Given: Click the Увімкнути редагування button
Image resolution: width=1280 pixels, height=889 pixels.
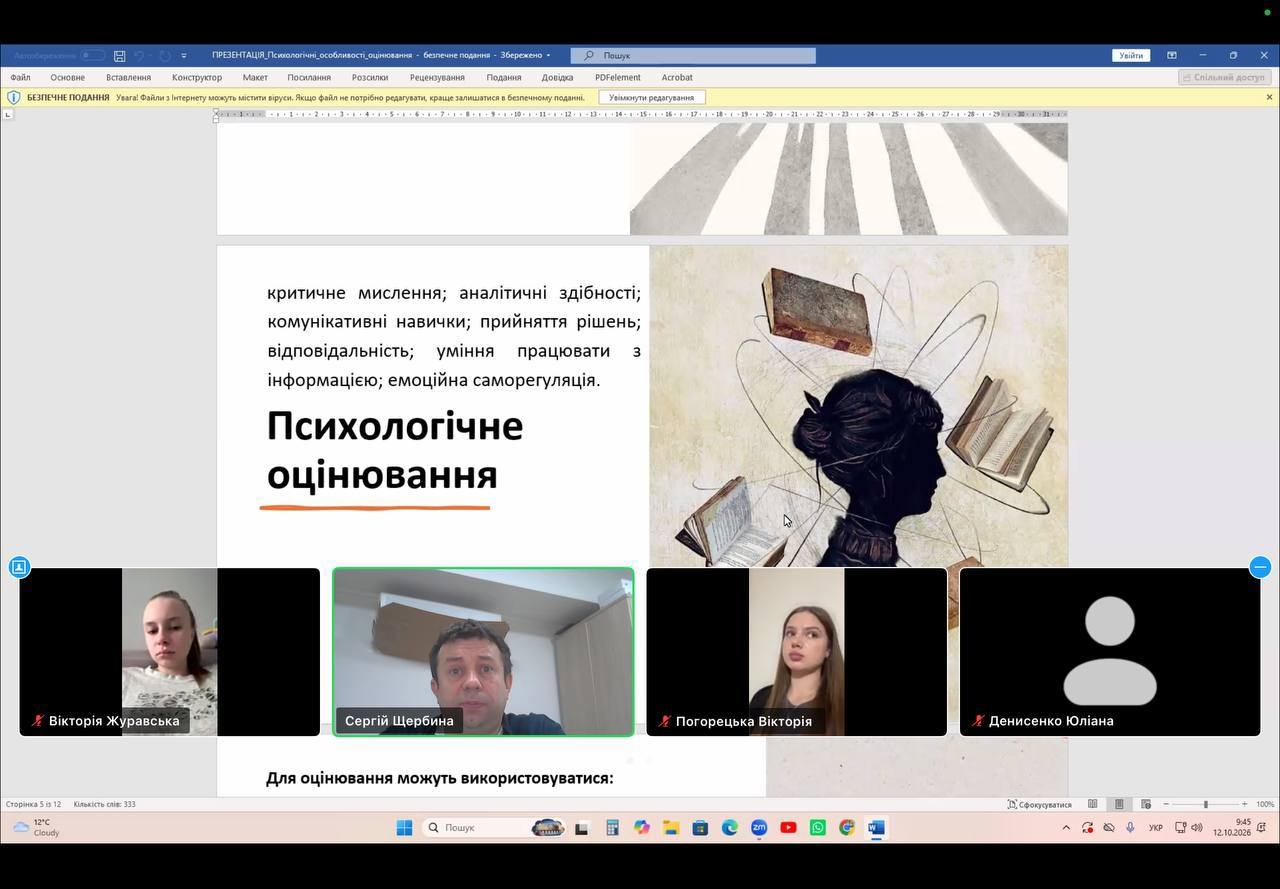Looking at the screenshot, I should tap(652, 97).
